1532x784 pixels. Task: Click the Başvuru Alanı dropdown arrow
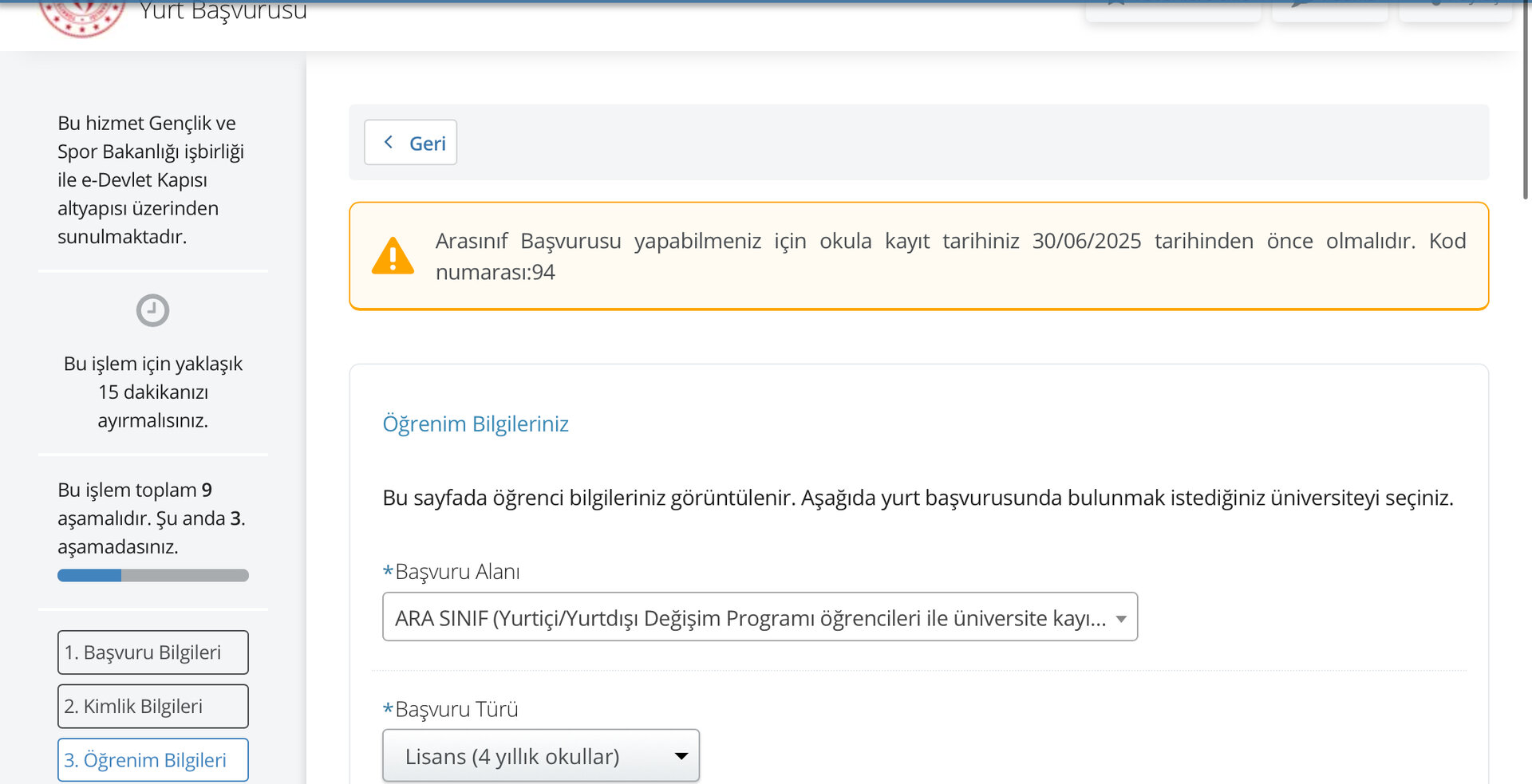1121,619
